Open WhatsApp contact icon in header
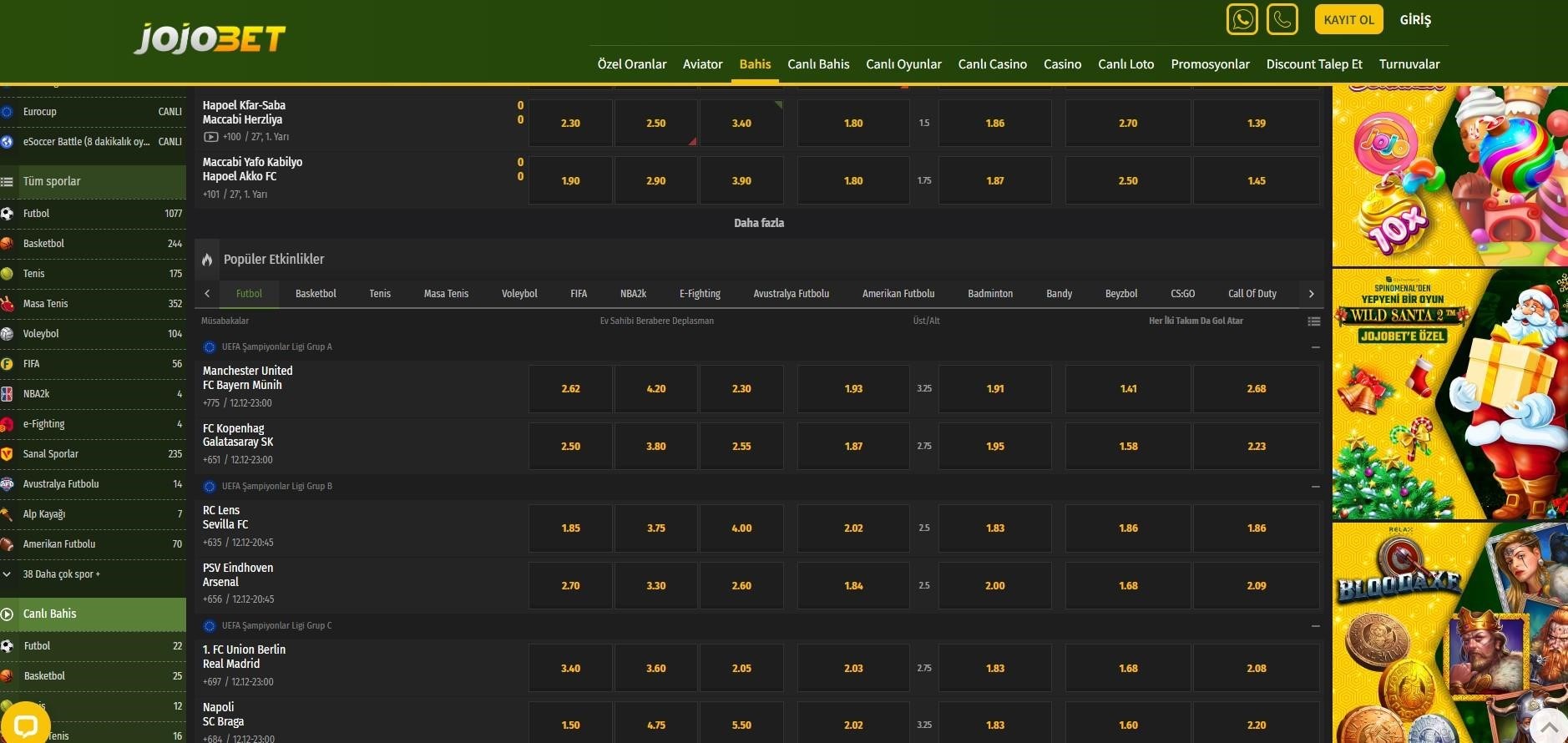Viewport: 1568px width, 743px height. point(1242,19)
